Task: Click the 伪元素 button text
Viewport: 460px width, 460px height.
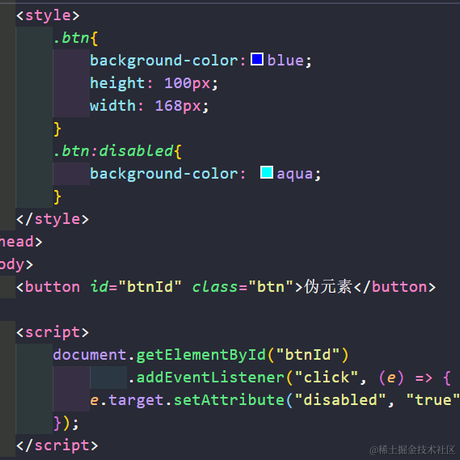Action: pyautogui.click(x=328, y=287)
